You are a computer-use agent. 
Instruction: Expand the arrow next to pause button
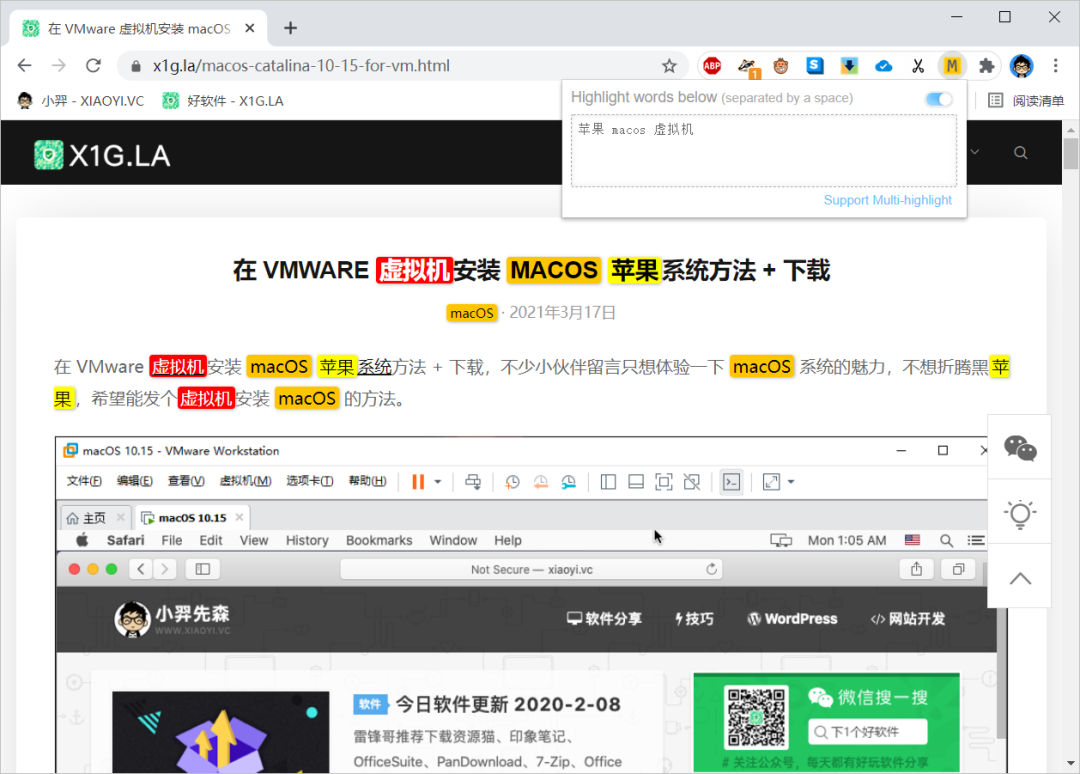pyautogui.click(x=438, y=482)
